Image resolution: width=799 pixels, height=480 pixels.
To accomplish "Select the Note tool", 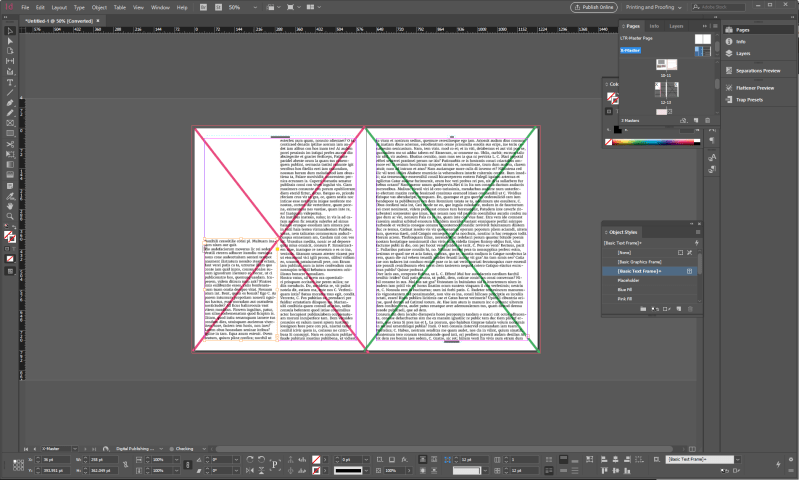I will coord(10,186).
